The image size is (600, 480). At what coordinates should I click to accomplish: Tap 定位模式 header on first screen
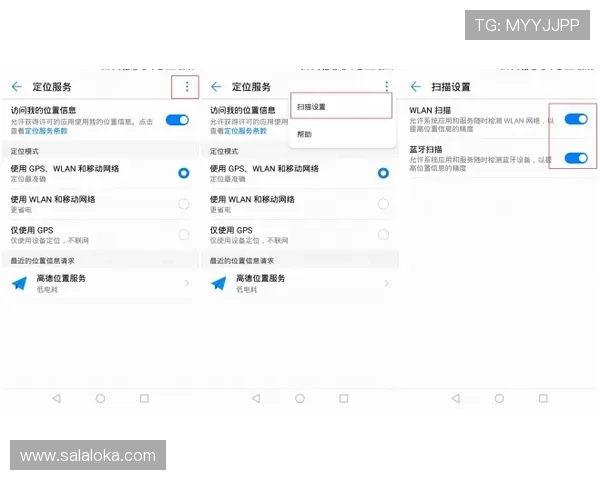pos(24,151)
